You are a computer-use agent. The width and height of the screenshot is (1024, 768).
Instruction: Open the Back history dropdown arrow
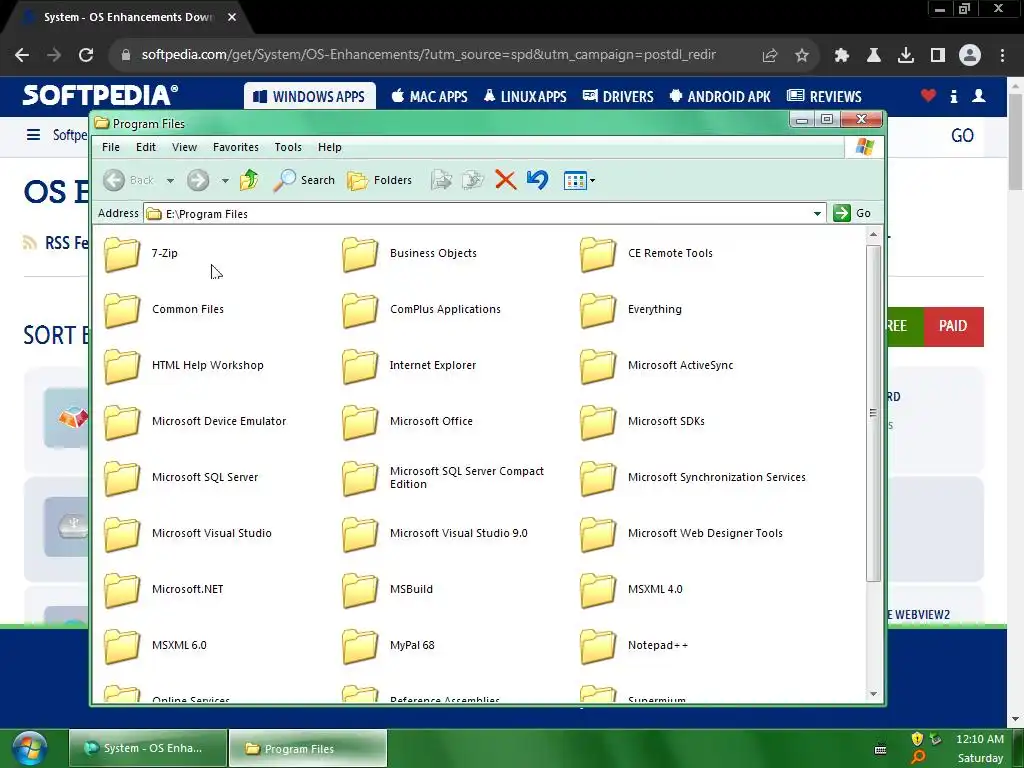tap(170, 181)
